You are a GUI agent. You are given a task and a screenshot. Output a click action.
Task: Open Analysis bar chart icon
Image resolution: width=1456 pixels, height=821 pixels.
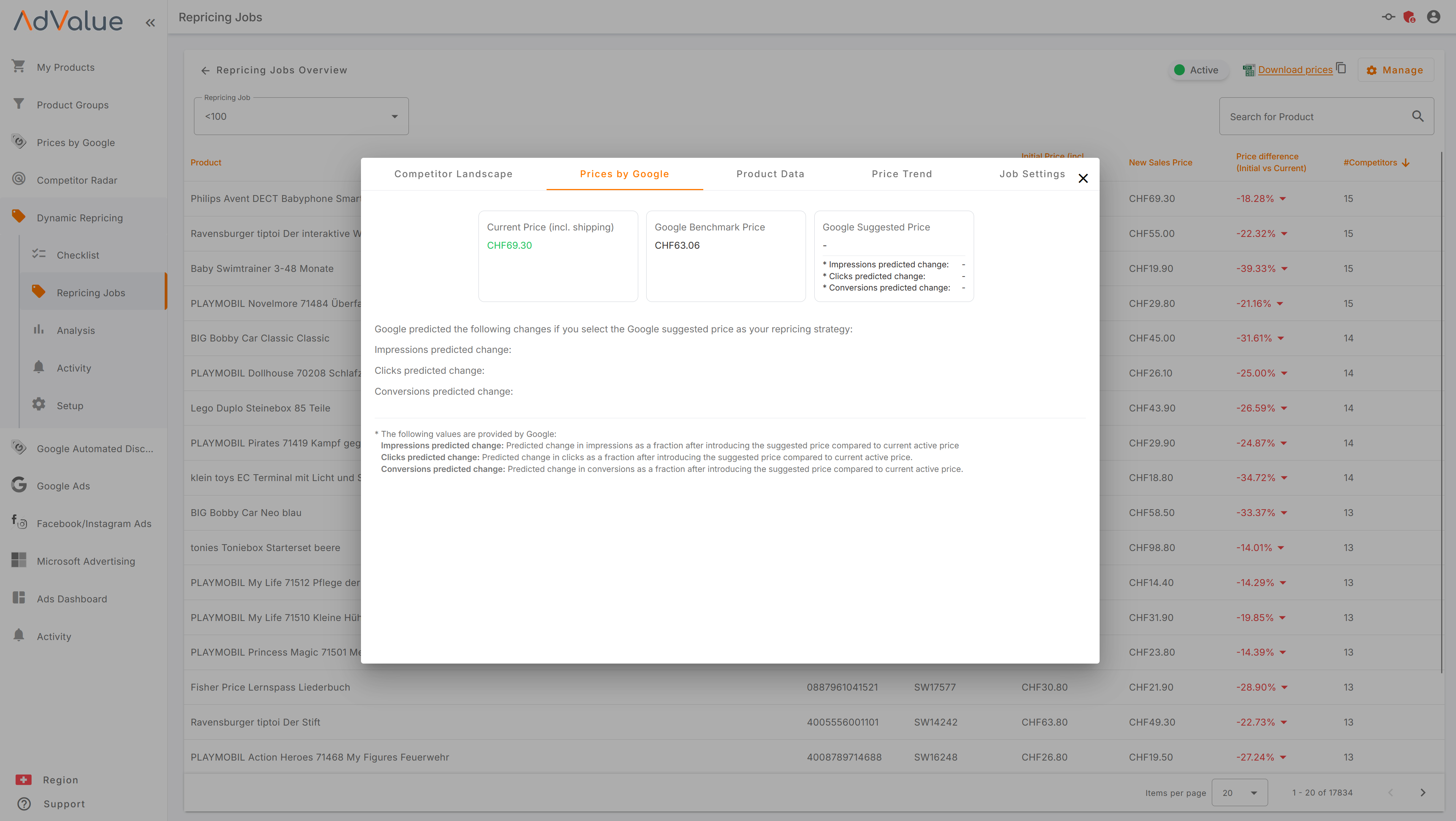38,329
